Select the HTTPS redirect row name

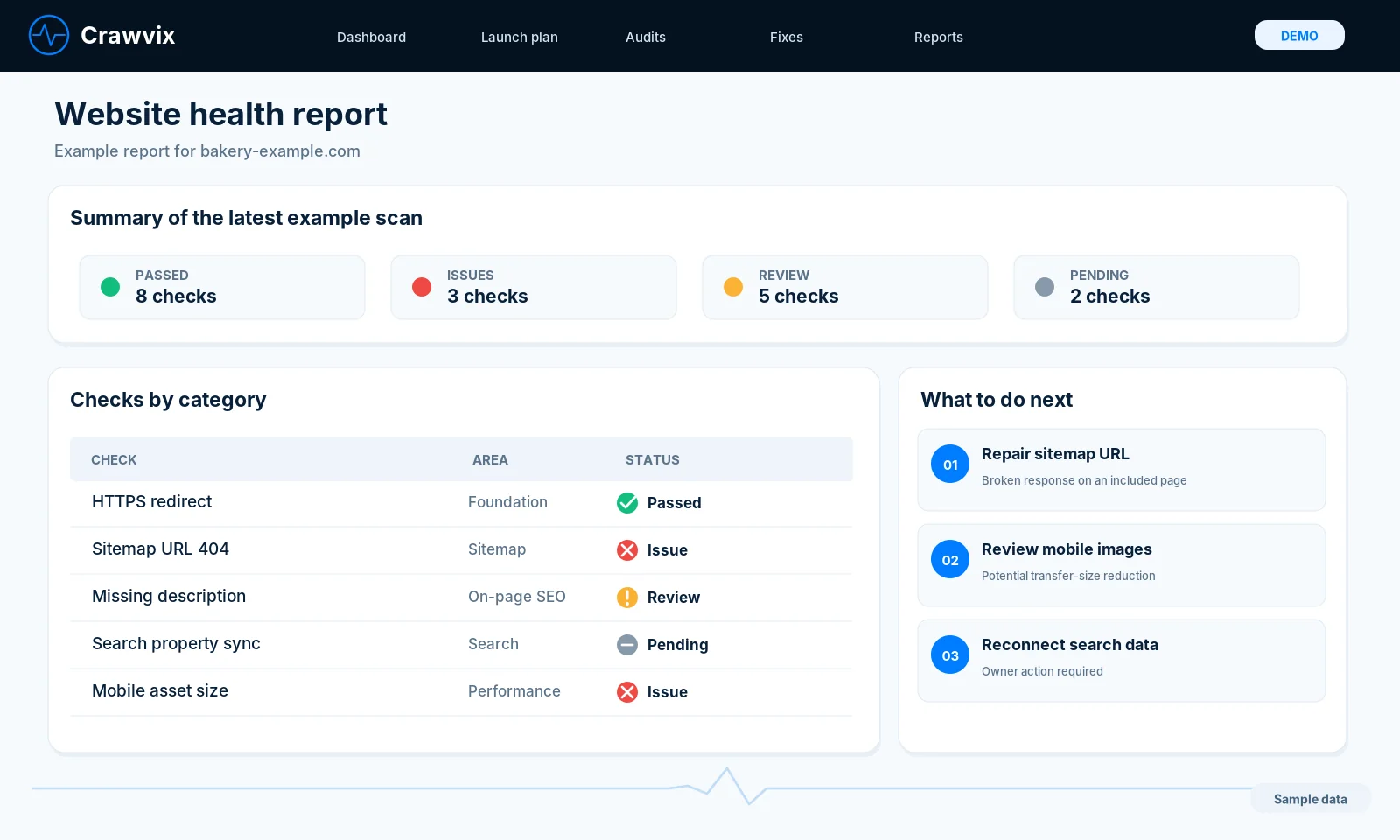click(x=152, y=501)
